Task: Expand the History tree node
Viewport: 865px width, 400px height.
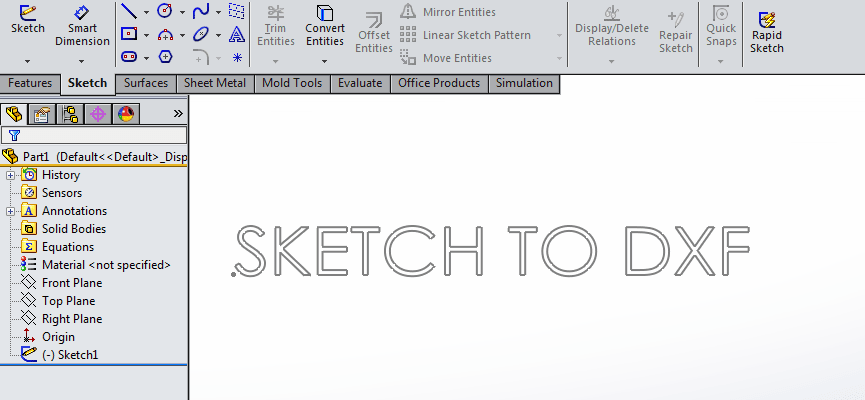Action: (11, 175)
